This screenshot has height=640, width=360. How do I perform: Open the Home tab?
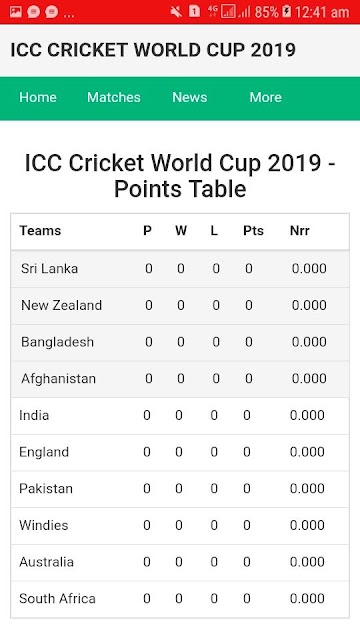click(x=38, y=97)
